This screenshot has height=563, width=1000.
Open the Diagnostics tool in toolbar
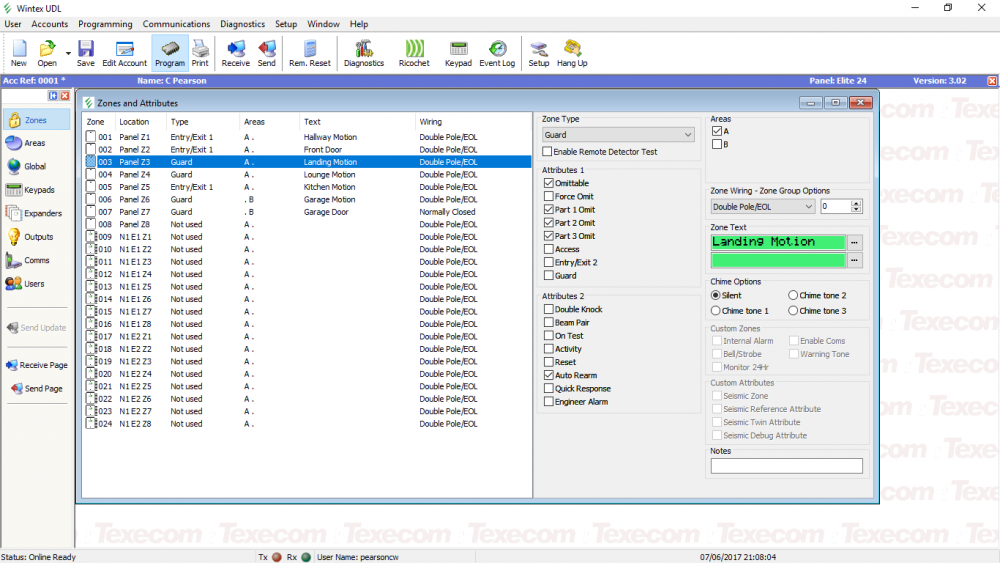[363, 52]
